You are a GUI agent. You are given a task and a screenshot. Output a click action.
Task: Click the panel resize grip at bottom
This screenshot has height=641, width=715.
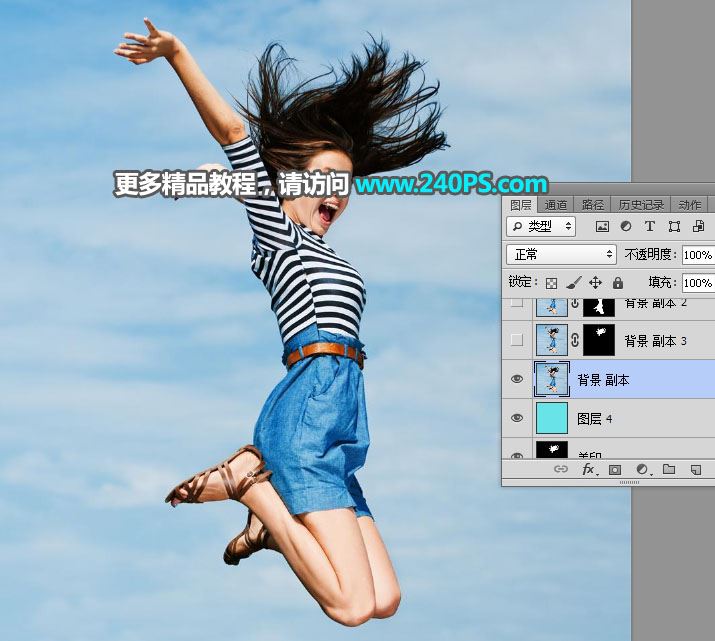coord(629,482)
